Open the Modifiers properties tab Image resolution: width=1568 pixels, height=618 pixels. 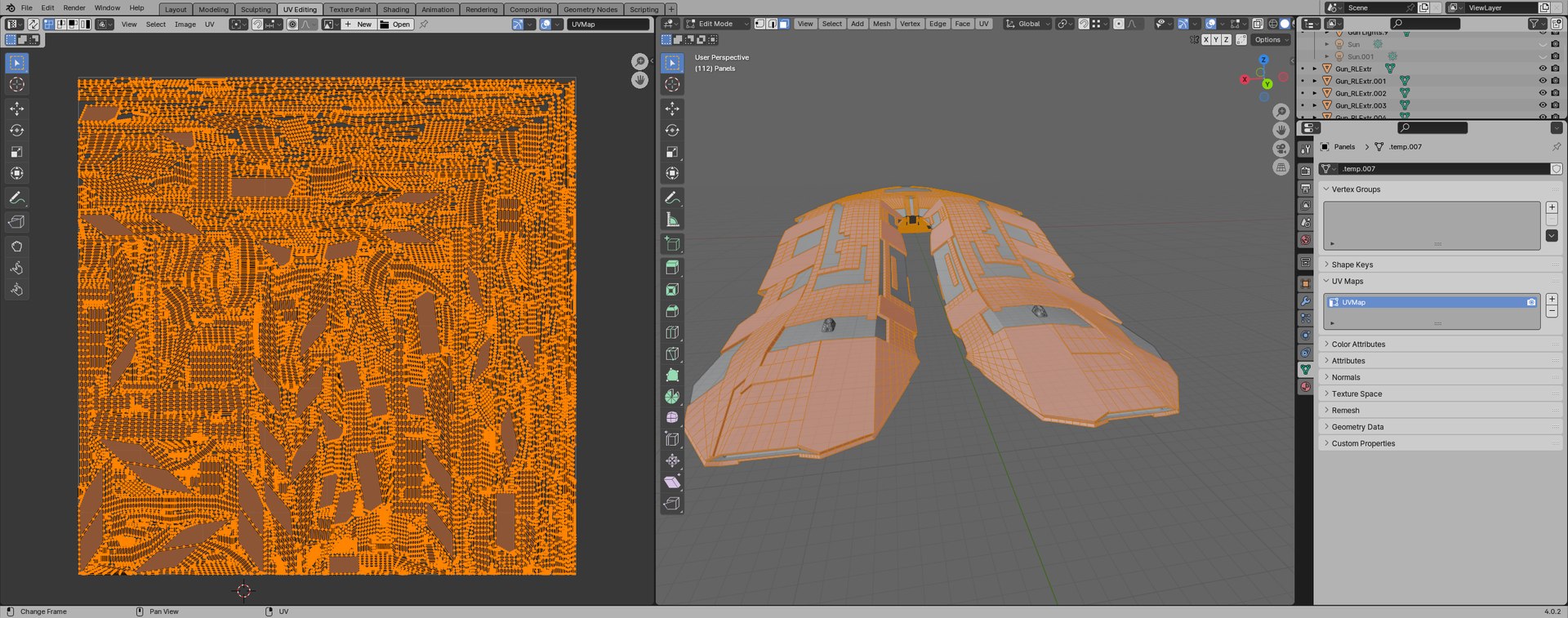(1305, 301)
